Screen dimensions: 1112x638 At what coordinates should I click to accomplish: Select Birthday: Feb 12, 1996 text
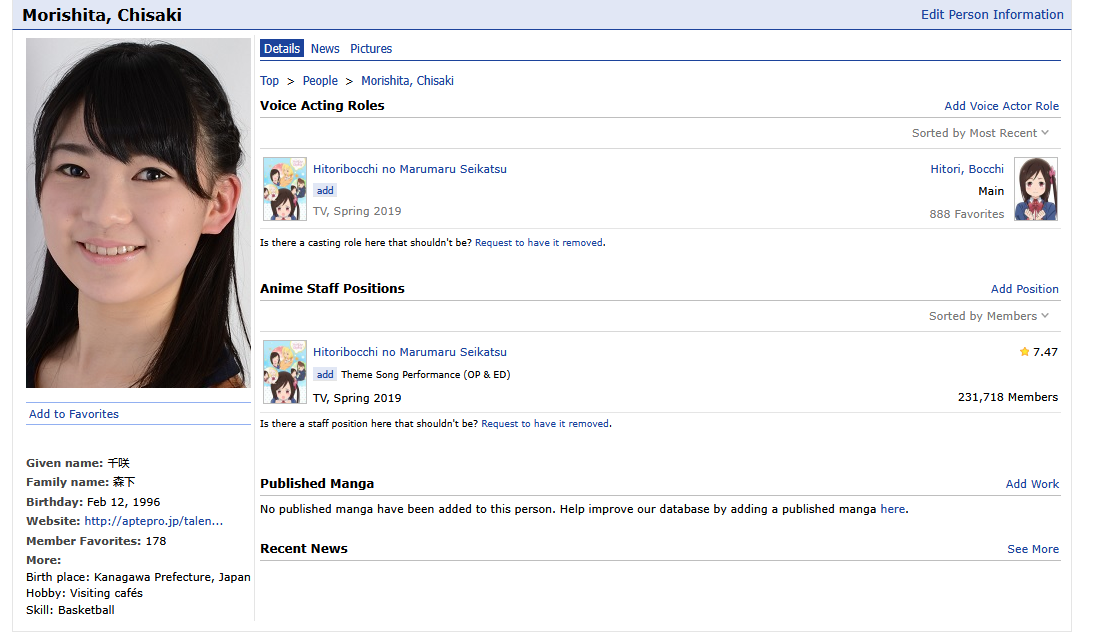tap(93, 502)
